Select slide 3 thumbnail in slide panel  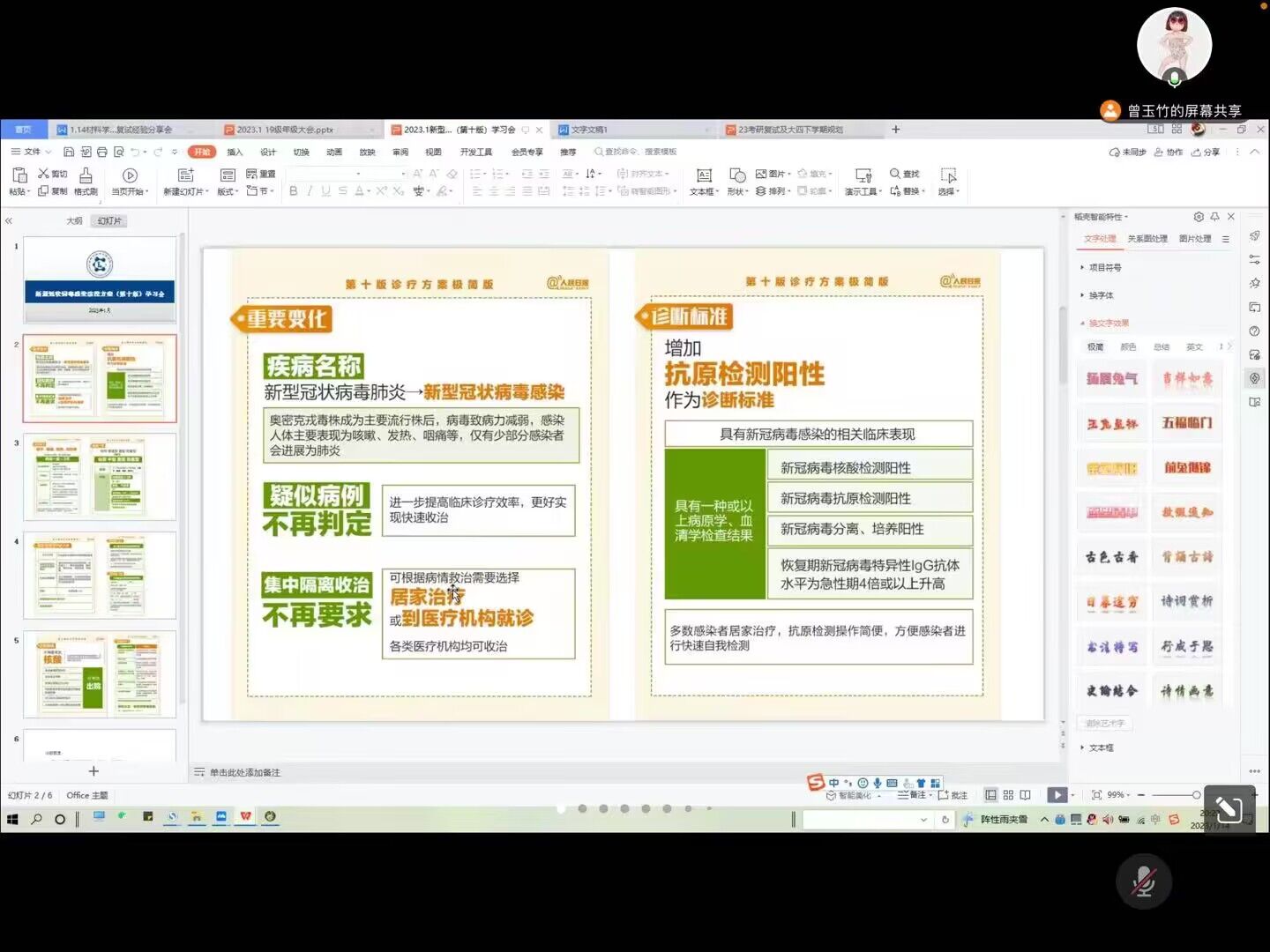[x=100, y=476]
